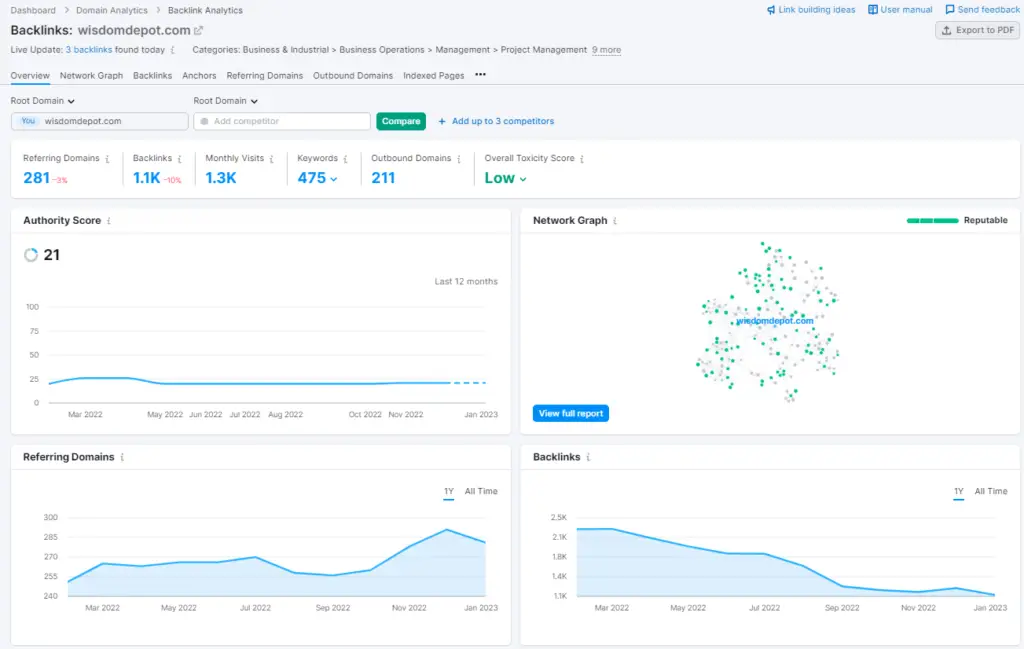Screen dimensions: 1024x649
Task: Click the Monthly Visits value 1.3K
Action: [221, 178]
